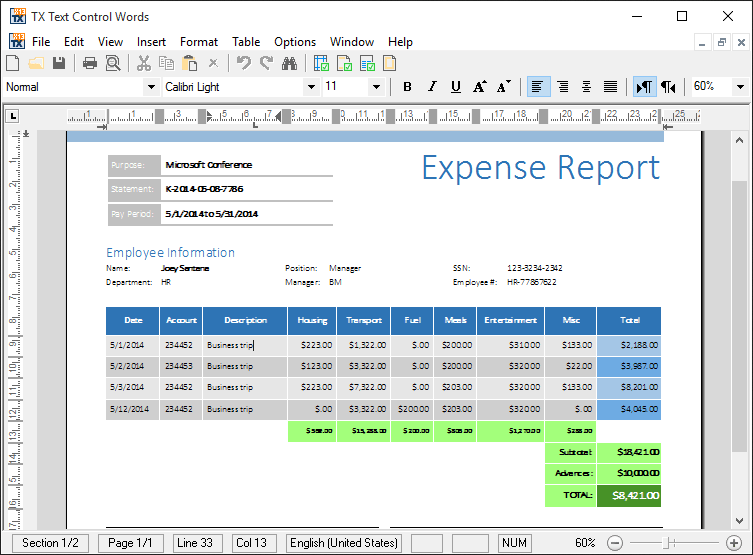753x555 pixels.
Task: Expand the Normal style dropdown
Action: click(151, 87)
